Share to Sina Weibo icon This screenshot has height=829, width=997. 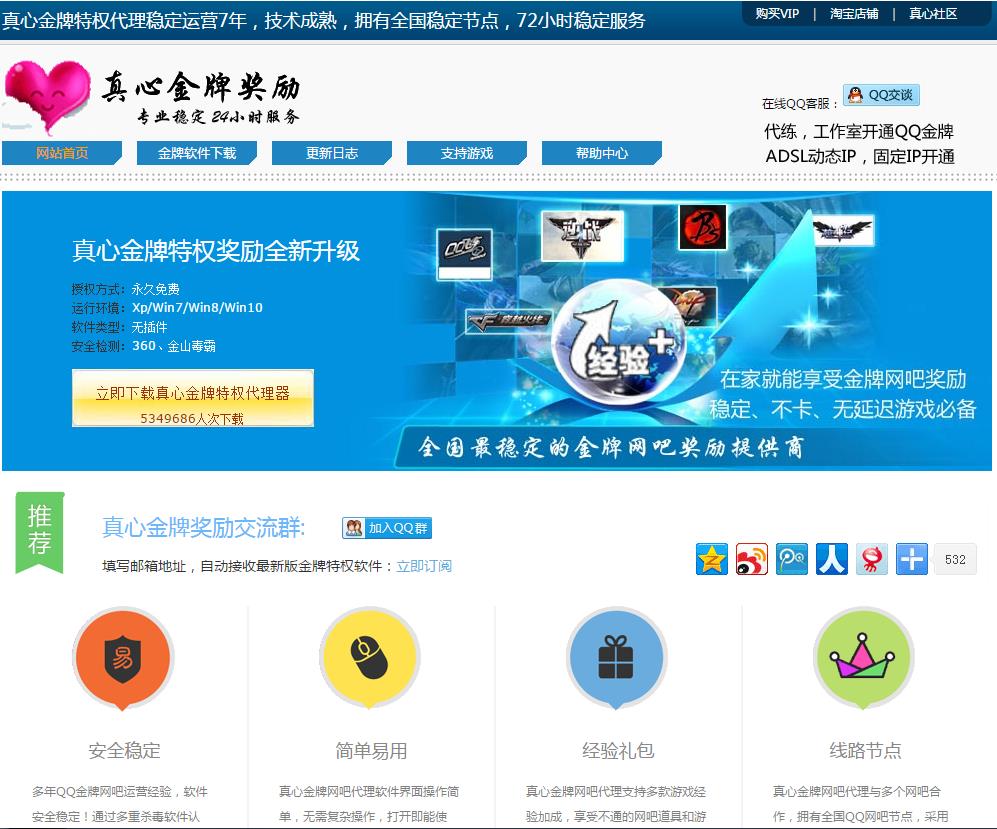pyautogui.click(x=752, y=559)
